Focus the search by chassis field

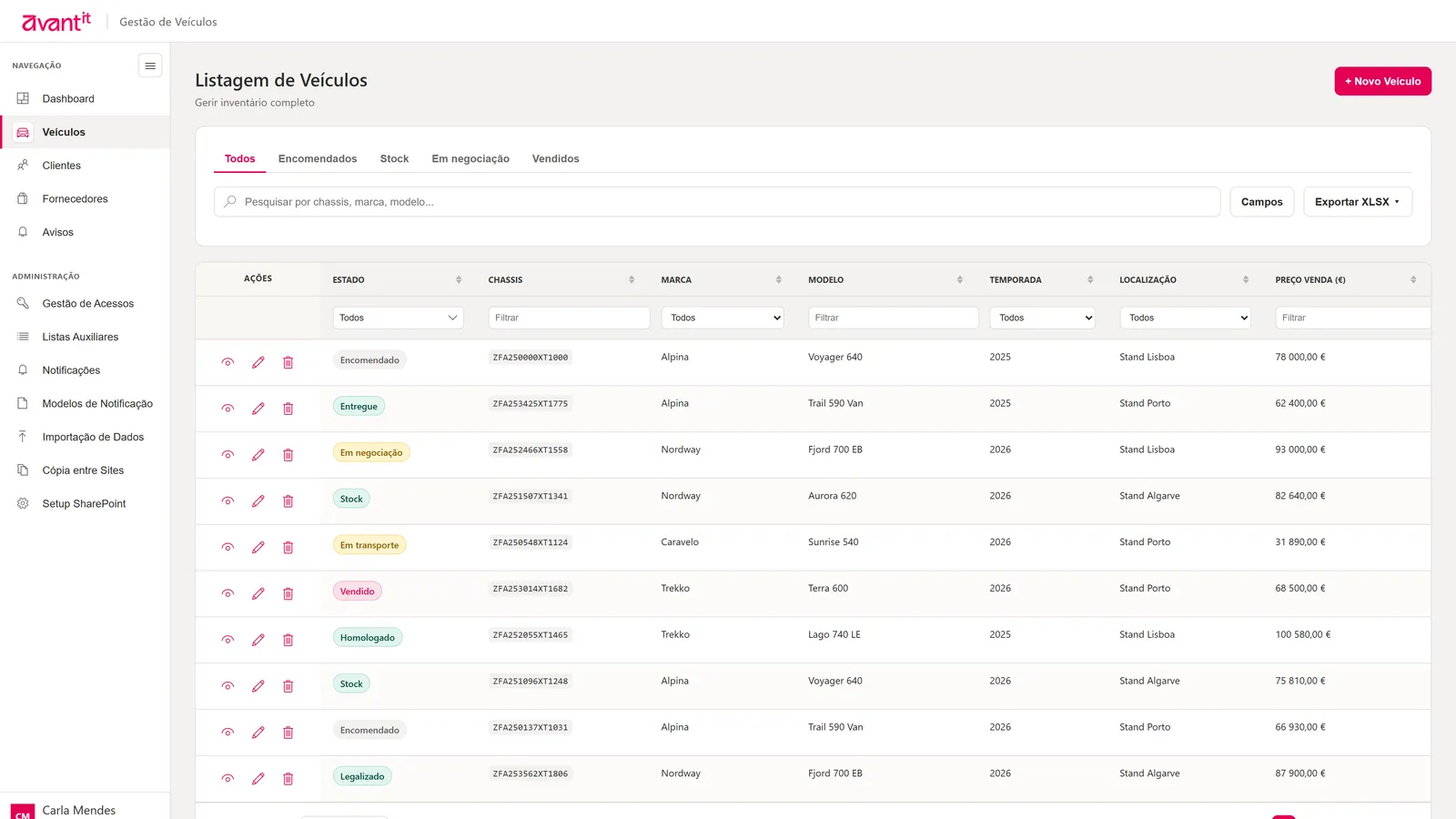click(x=717, y=202)
